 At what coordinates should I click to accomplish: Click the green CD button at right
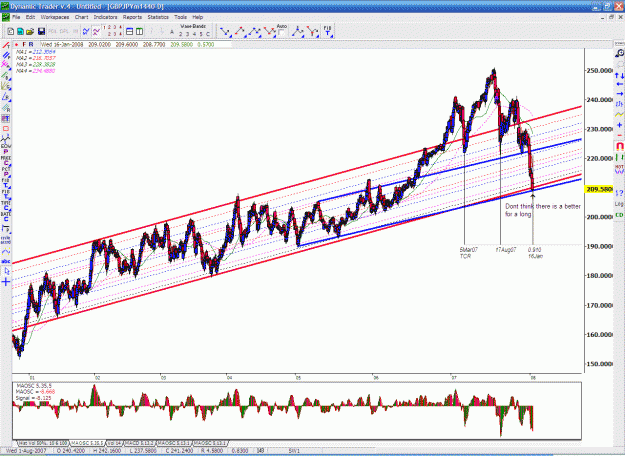[619, 215]
